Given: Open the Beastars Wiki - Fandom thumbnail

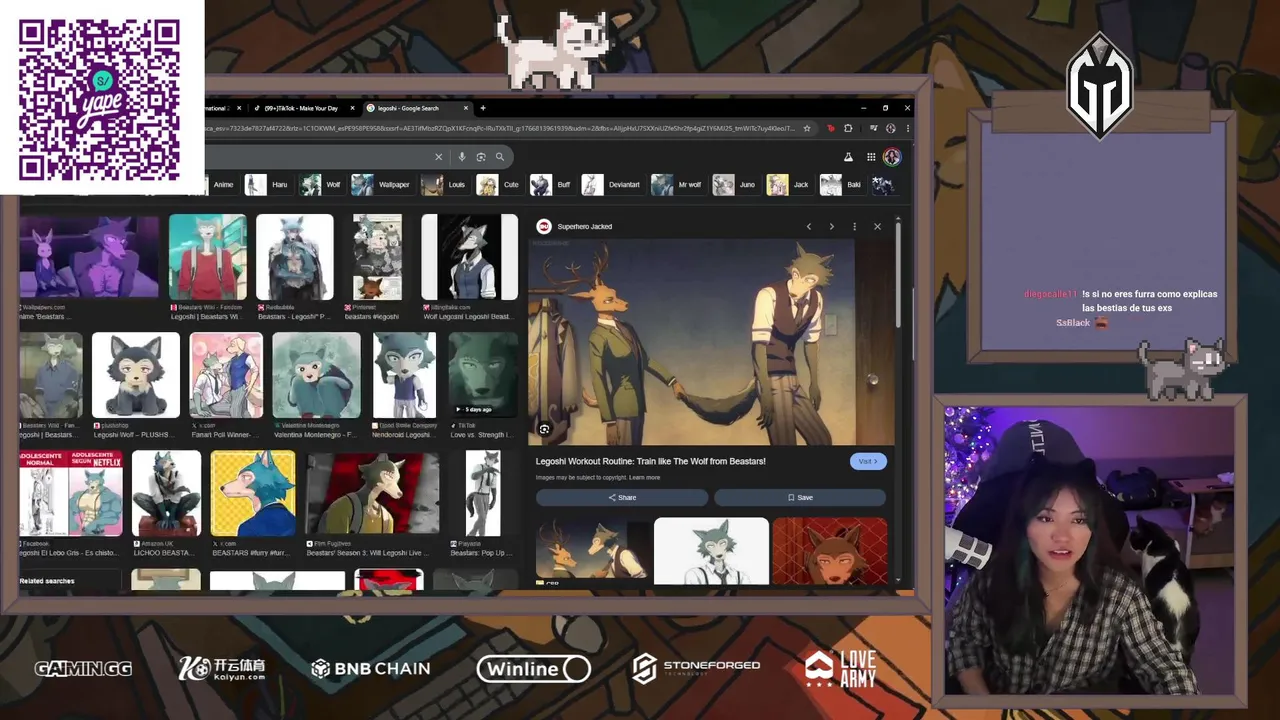Looking at the screenshot, I should (x=207, y=257).
